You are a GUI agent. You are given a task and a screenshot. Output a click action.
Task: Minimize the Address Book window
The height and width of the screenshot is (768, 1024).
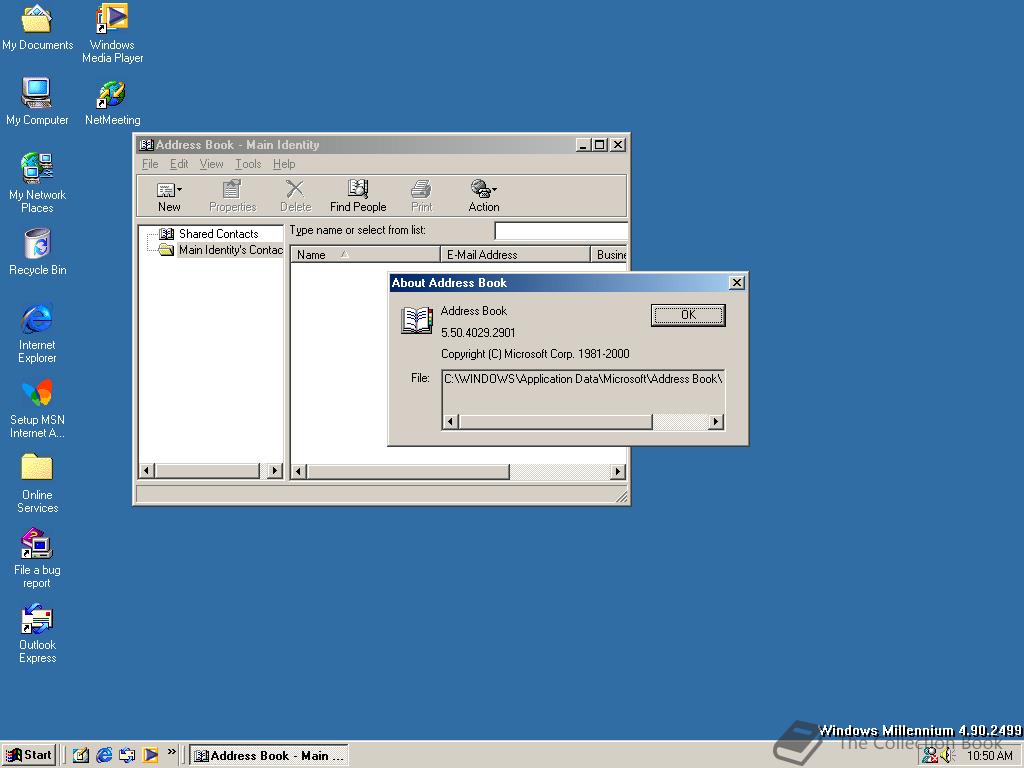(x=584, y=145)
